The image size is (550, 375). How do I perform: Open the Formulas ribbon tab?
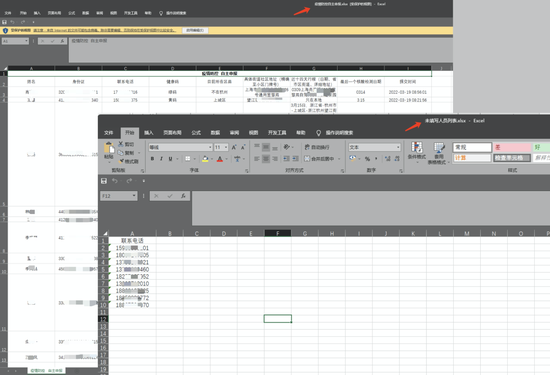196,133
